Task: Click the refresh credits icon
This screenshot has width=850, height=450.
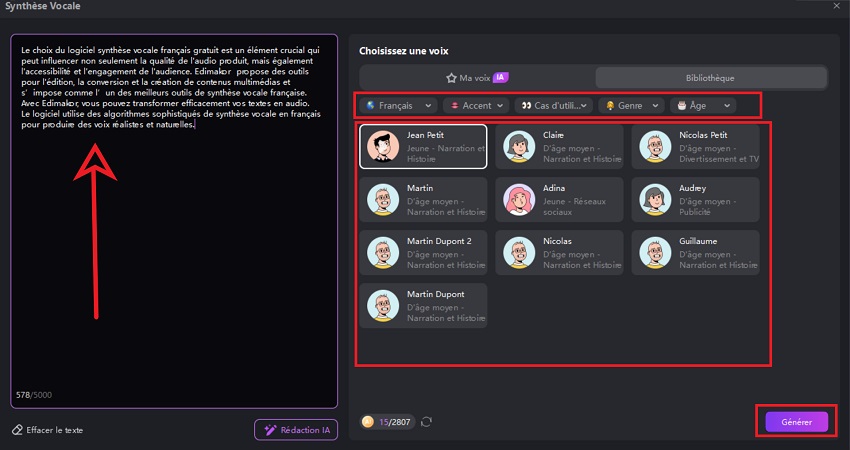Action: pyautogui.click(x=427, y=422)
